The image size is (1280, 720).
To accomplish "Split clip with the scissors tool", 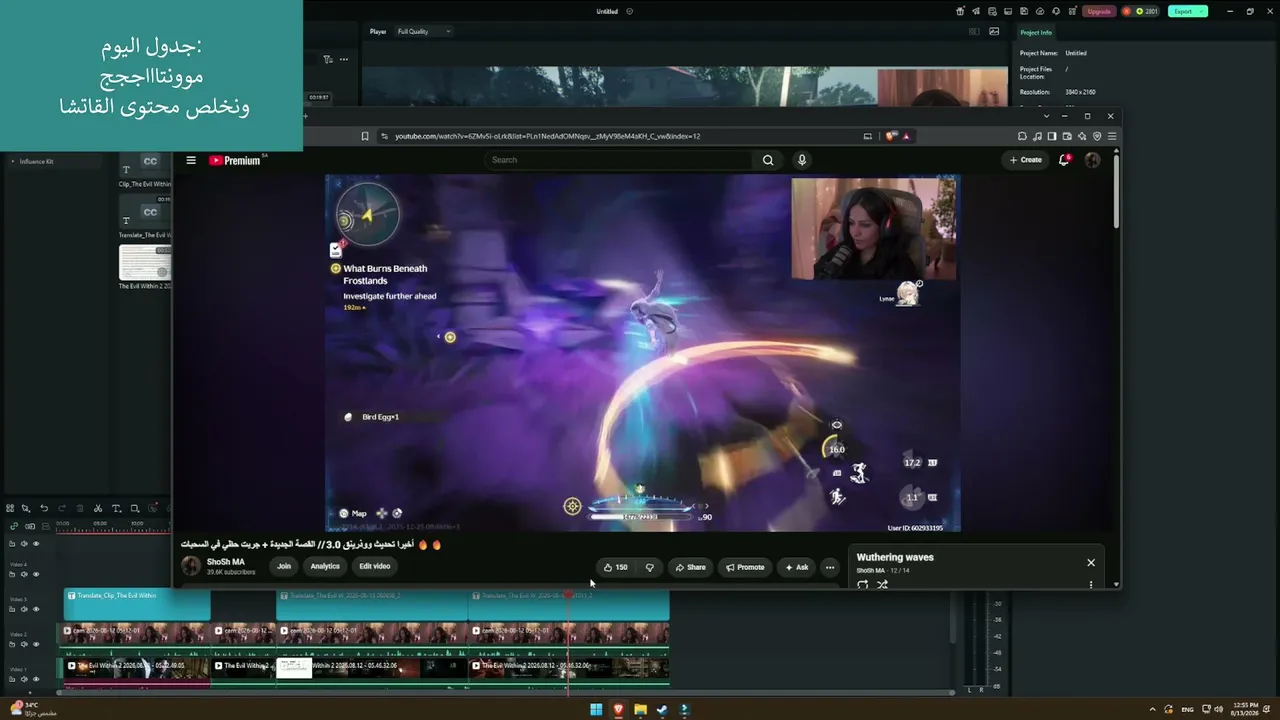I will point(98,508).
